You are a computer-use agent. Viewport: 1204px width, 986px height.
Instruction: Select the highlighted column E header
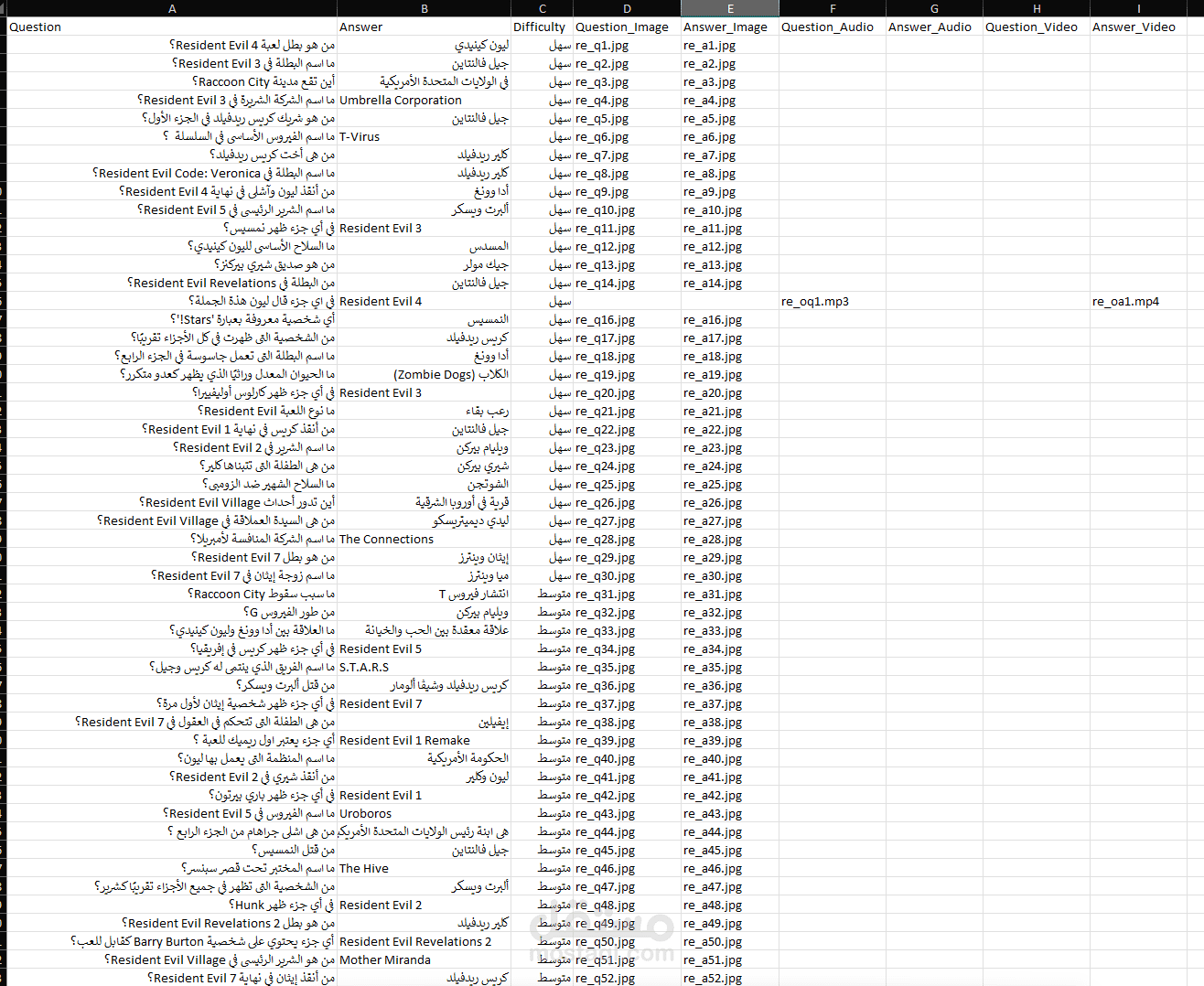point(729,8)
